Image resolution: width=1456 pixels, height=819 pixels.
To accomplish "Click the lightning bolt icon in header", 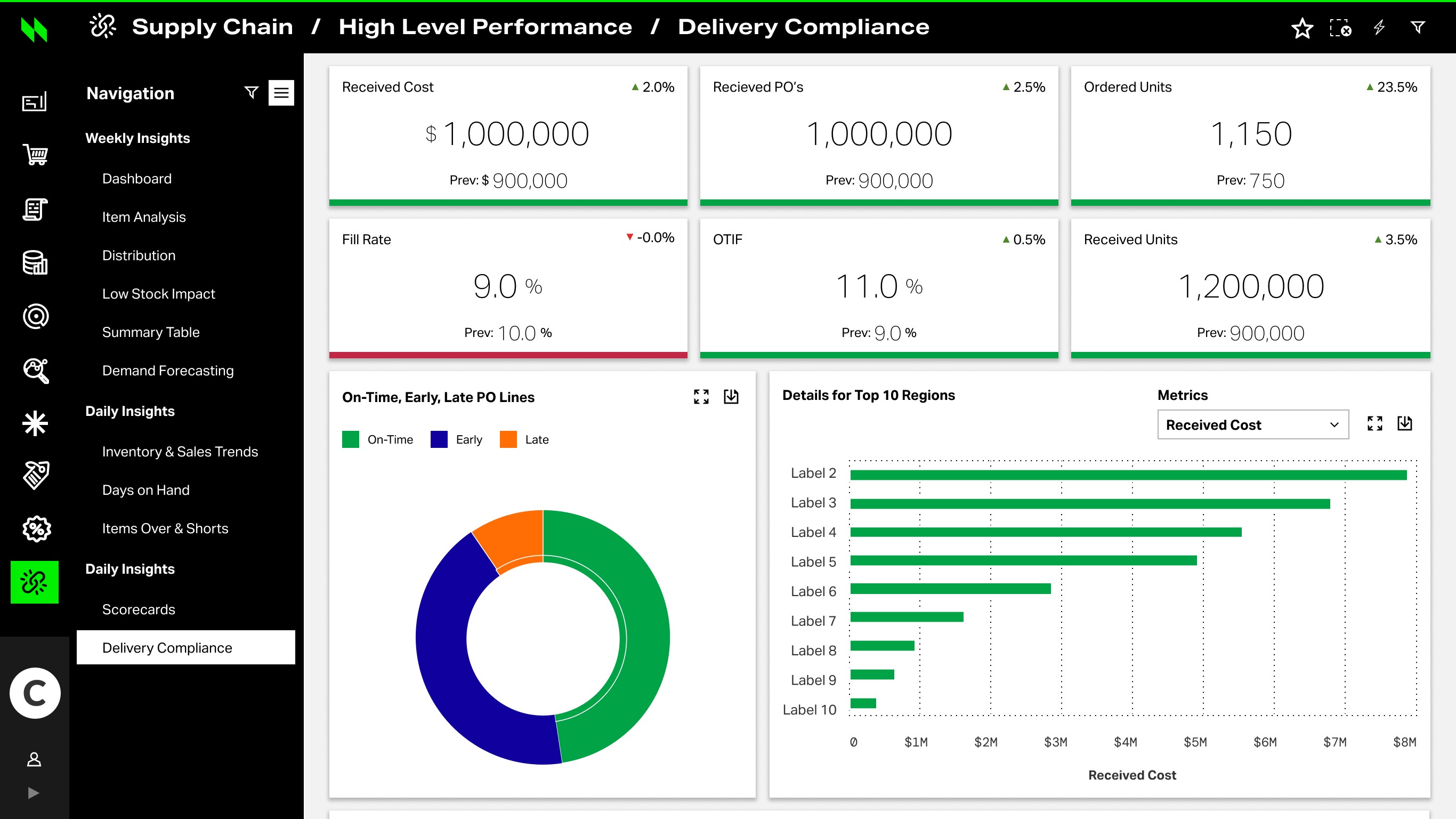I will point(1379,28).
